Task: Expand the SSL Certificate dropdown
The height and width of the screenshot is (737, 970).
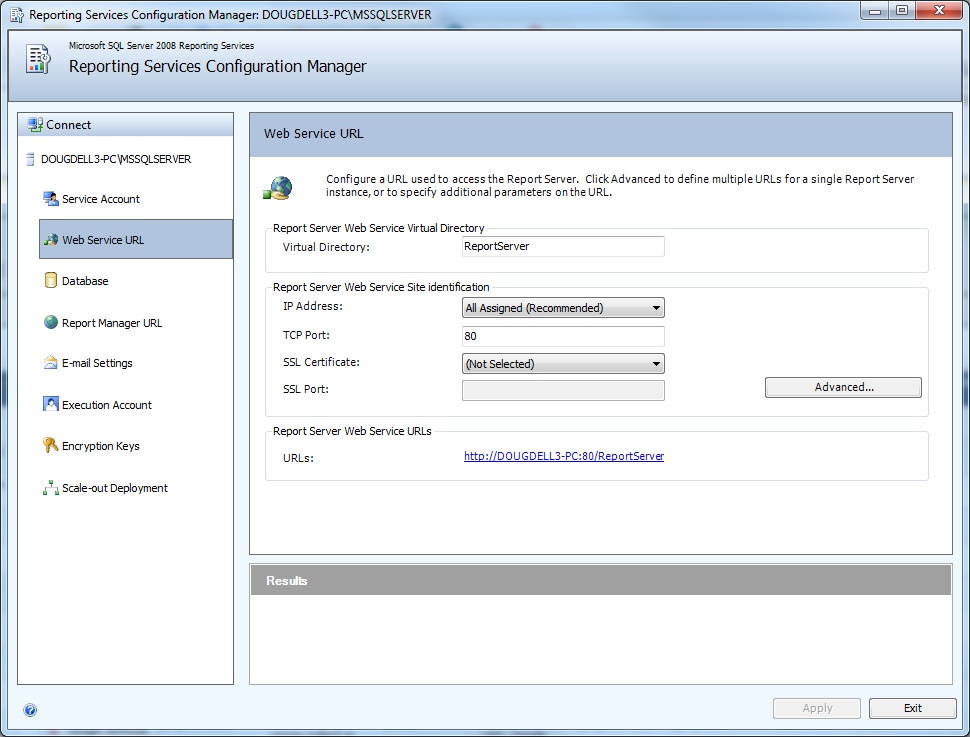Action: point(563,363)
